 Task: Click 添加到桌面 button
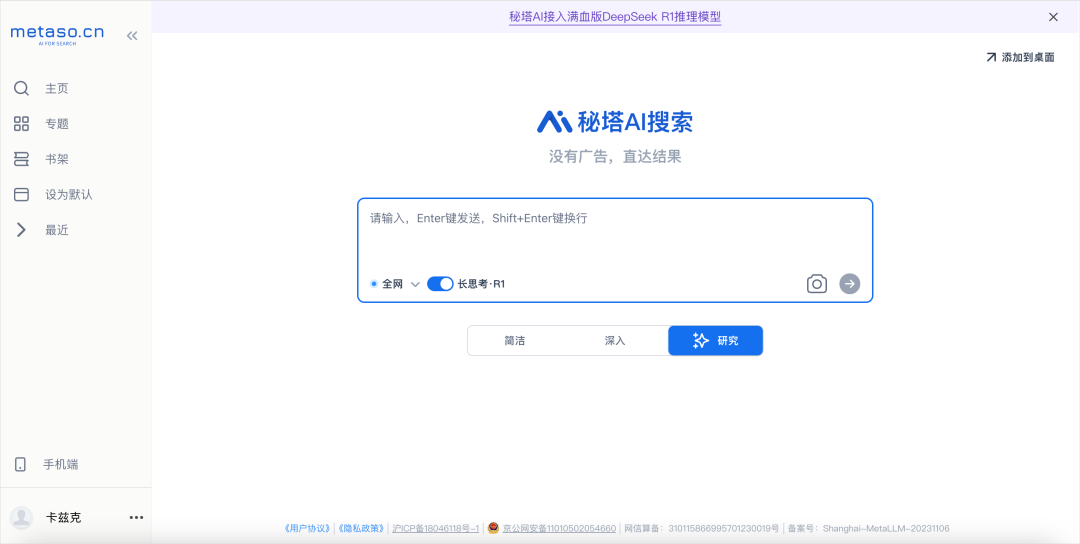click(x=1020, y=58)
